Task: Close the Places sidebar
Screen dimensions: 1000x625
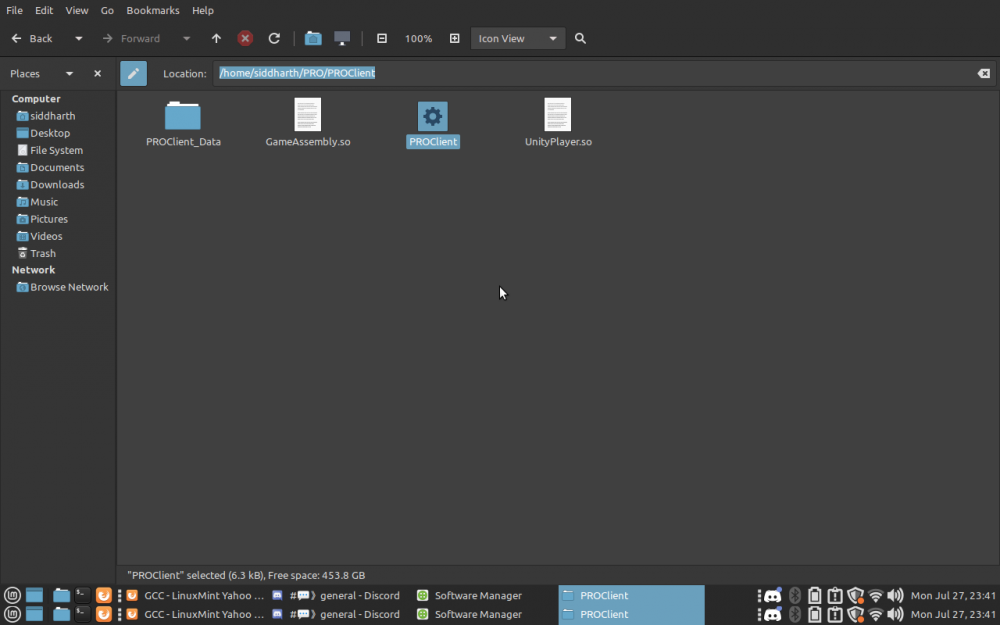Action: point(98,73)
